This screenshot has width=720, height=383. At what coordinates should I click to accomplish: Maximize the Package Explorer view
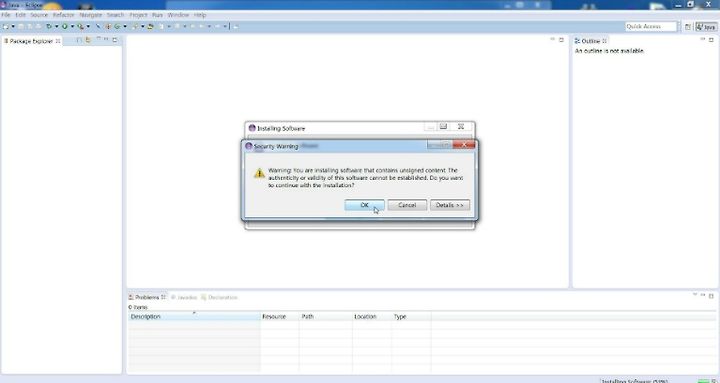coord(115,40)
